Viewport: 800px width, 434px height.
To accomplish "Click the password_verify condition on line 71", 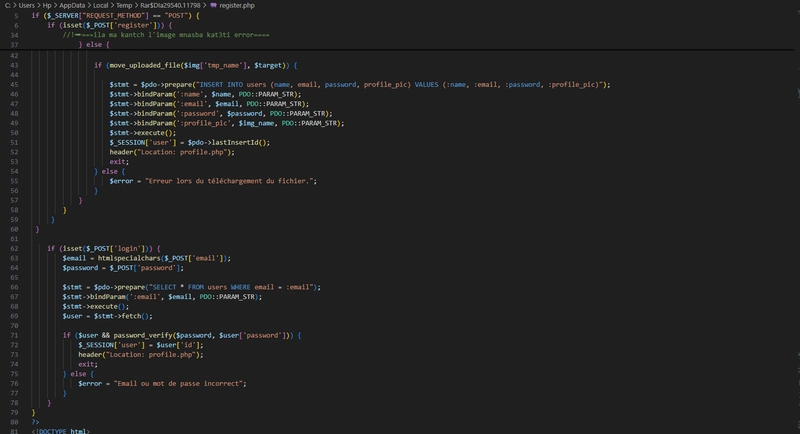I will (182, 335).
